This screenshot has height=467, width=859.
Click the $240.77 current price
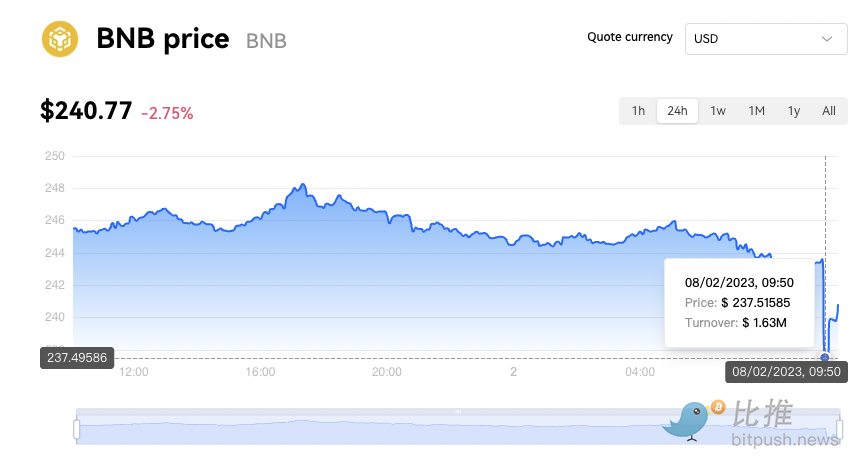[86, 111]
